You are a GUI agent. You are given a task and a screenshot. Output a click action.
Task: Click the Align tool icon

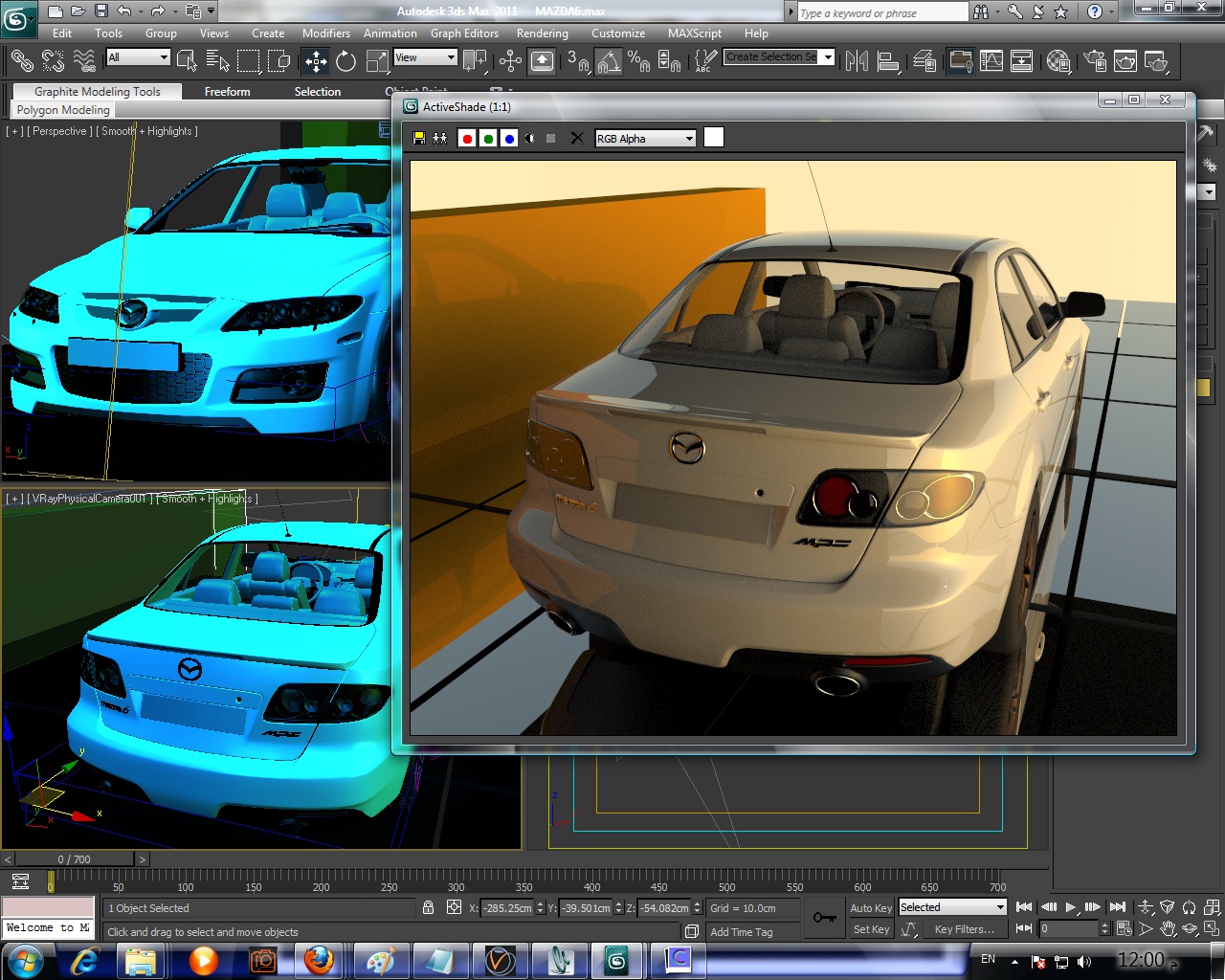click(x=888, y=61)
